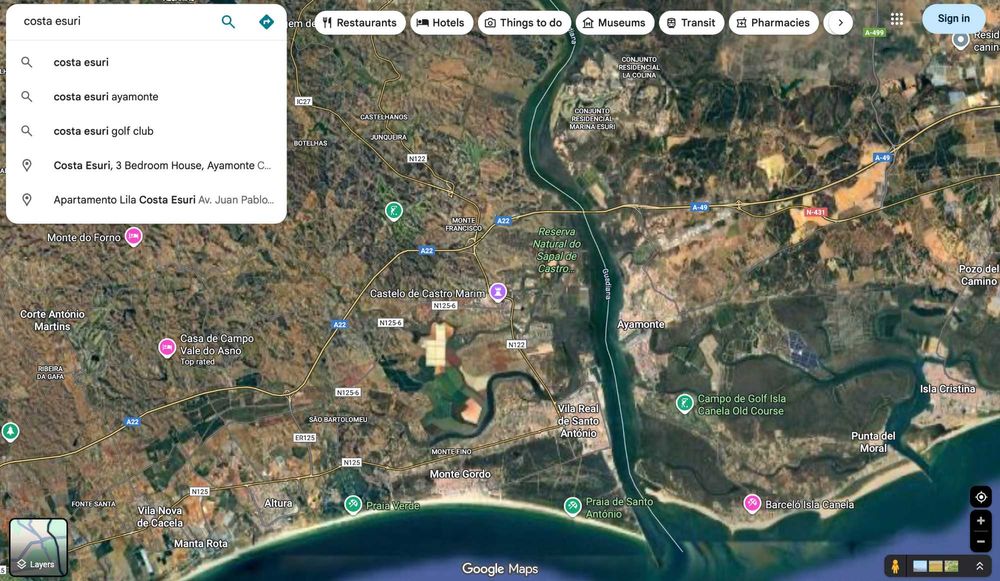Click the A-499 road shield
1000x581 pixels.
tap(874, 33)
